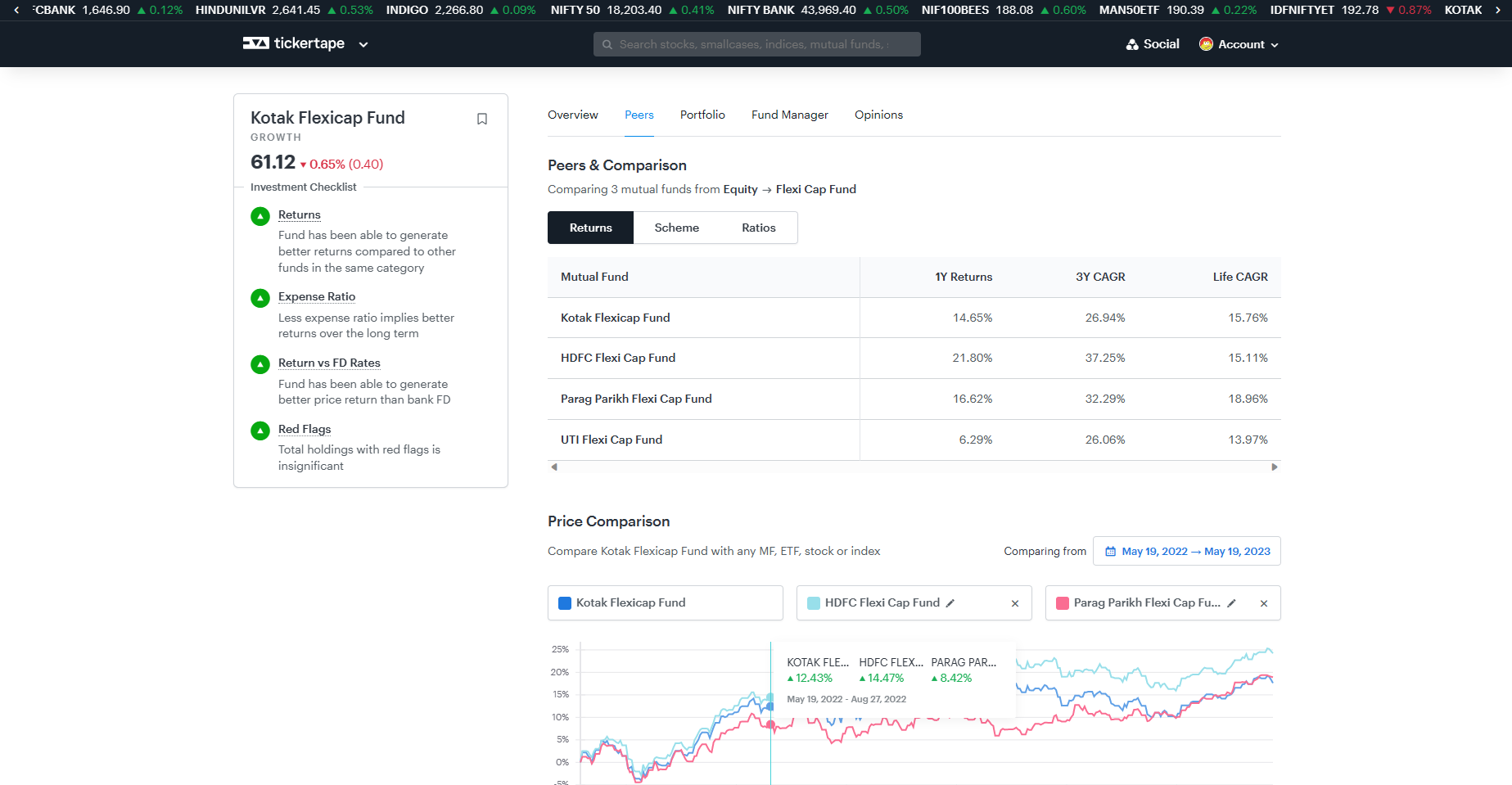Go to the ticker bar's previous items
This screenshot has height=785, width=1512.
click(16, 10)
